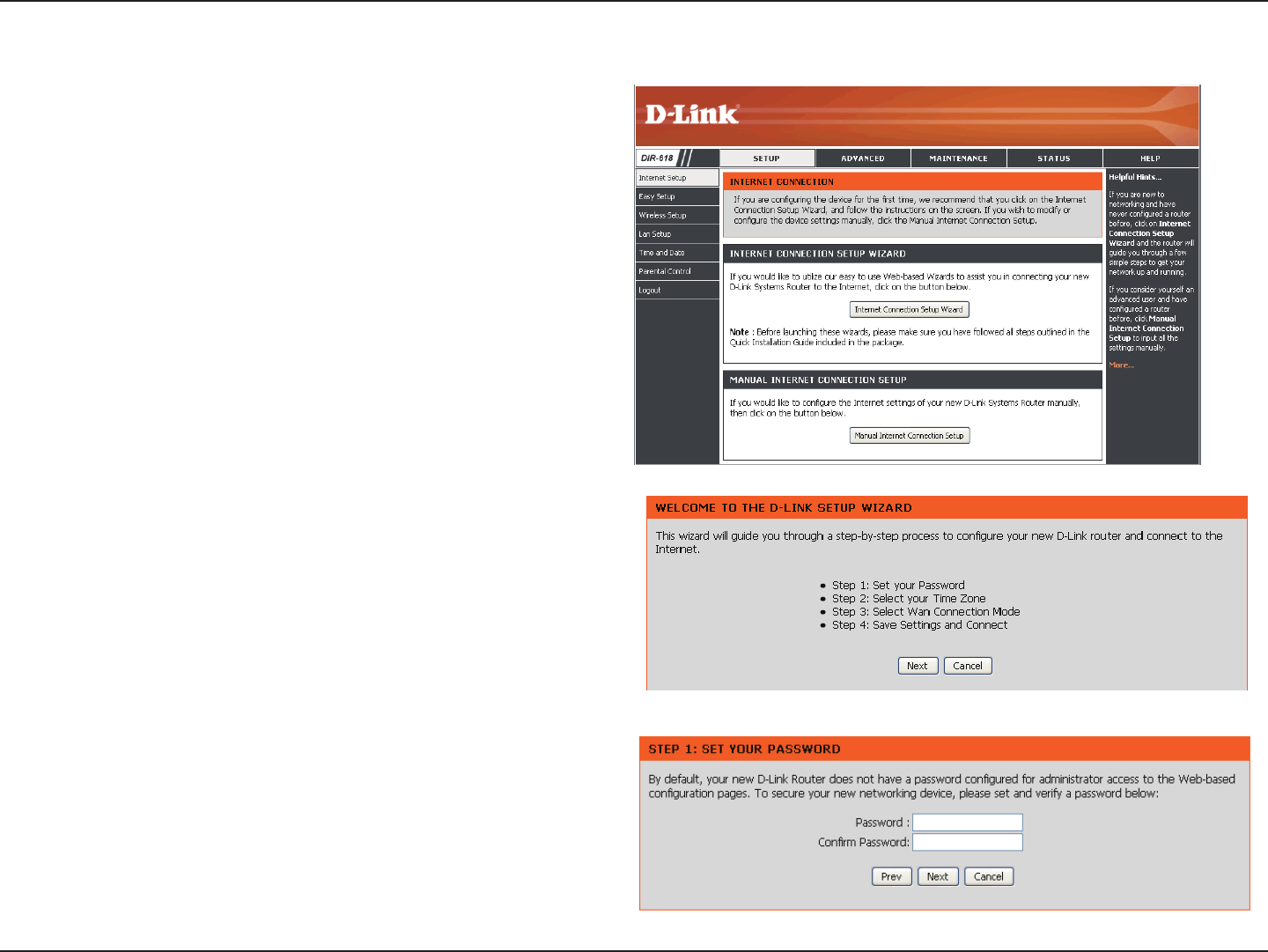Focus the Password input field
This screenshot has width=1268, height=952.
coord(968,823)
